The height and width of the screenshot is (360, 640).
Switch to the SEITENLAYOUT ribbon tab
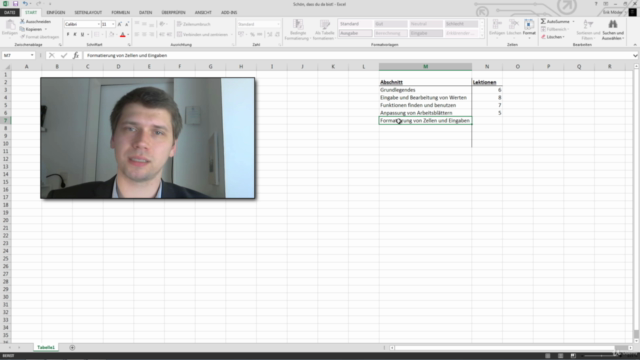click(88, 13)
